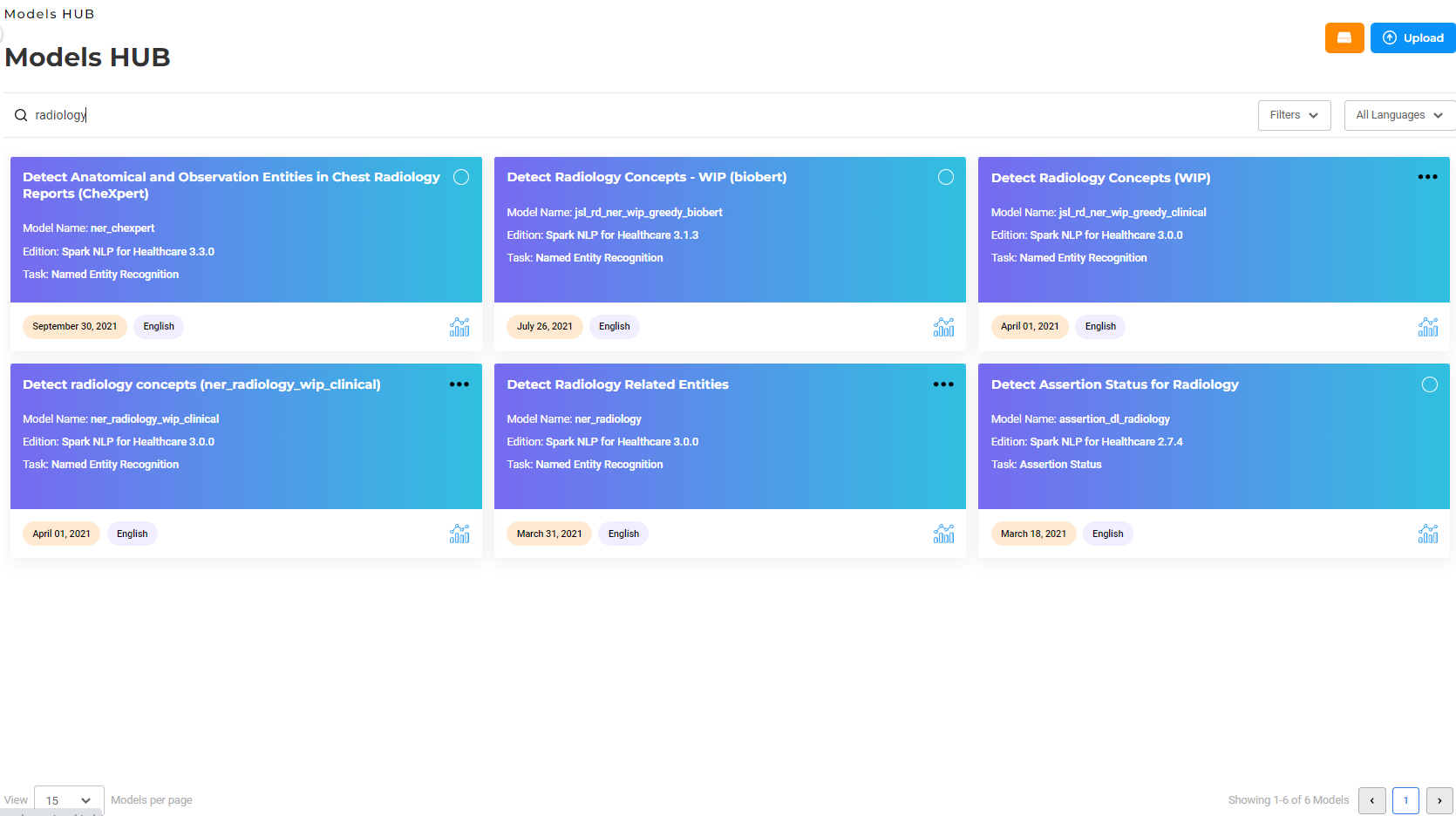The image size is (1456, 816).
Task: Open chart icon on assertion_dl_radiology card
Action: pos(1427,534)
